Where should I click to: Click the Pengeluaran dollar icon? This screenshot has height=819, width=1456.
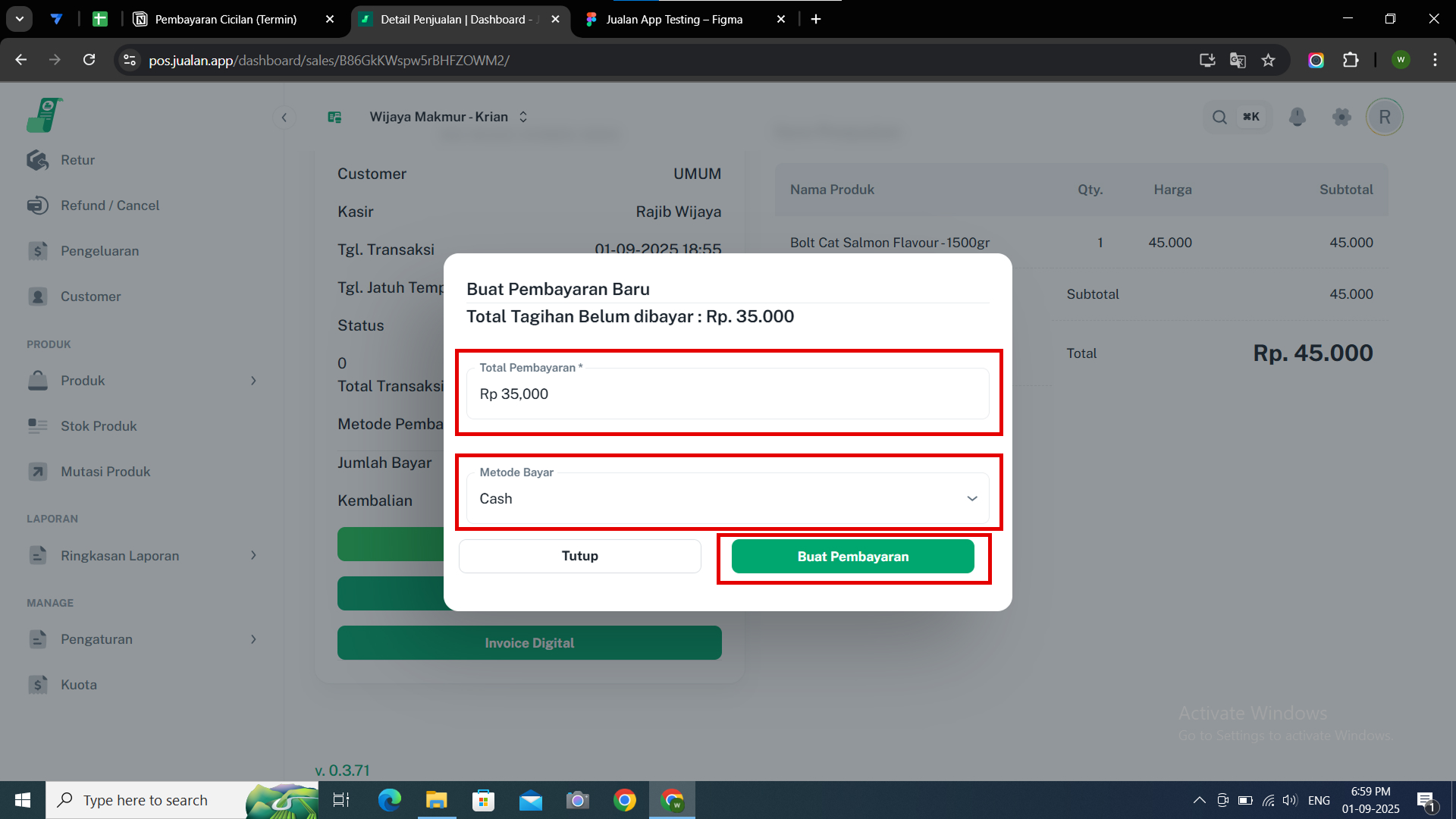(38, 251)
